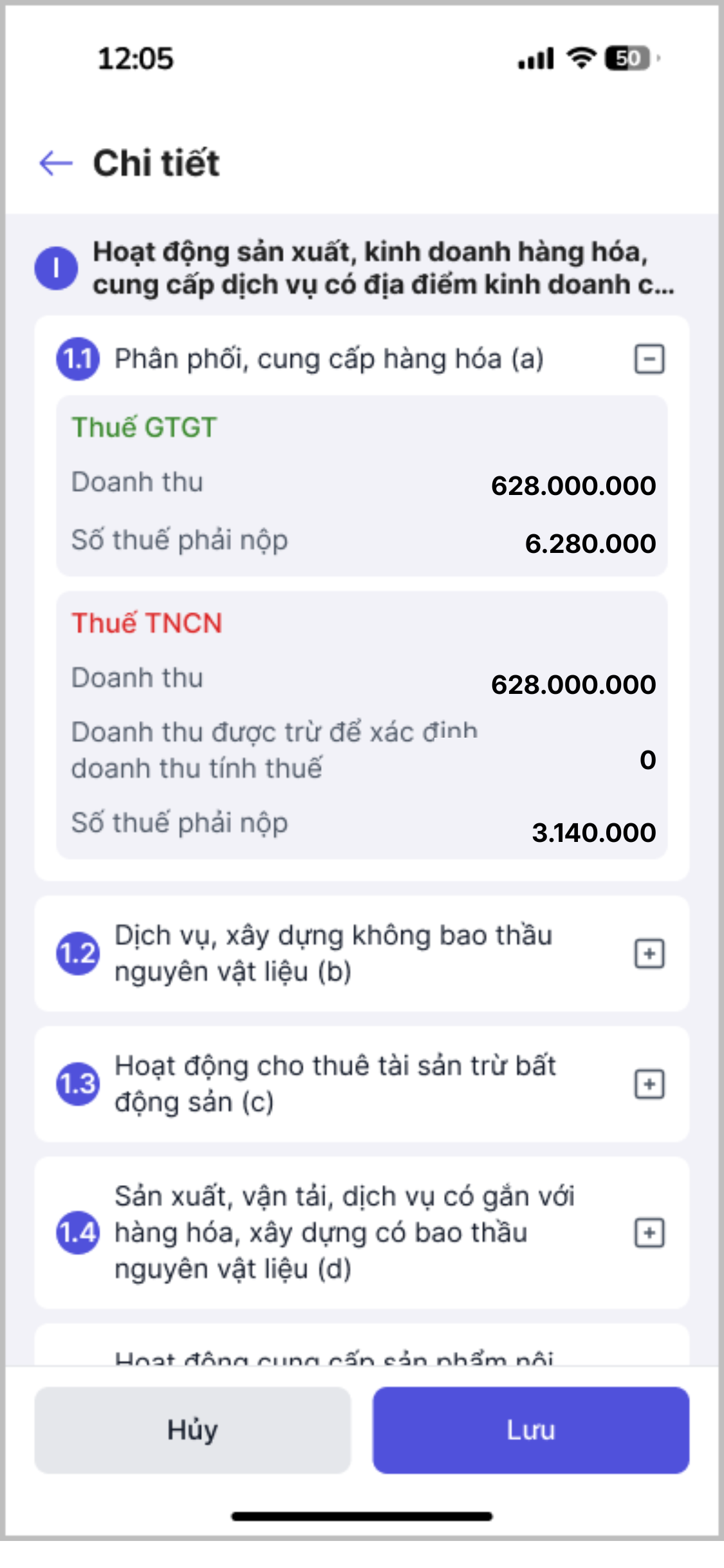Click the 1.2 numbered badge
The image size is (724, 1568).
click(78, 953)
